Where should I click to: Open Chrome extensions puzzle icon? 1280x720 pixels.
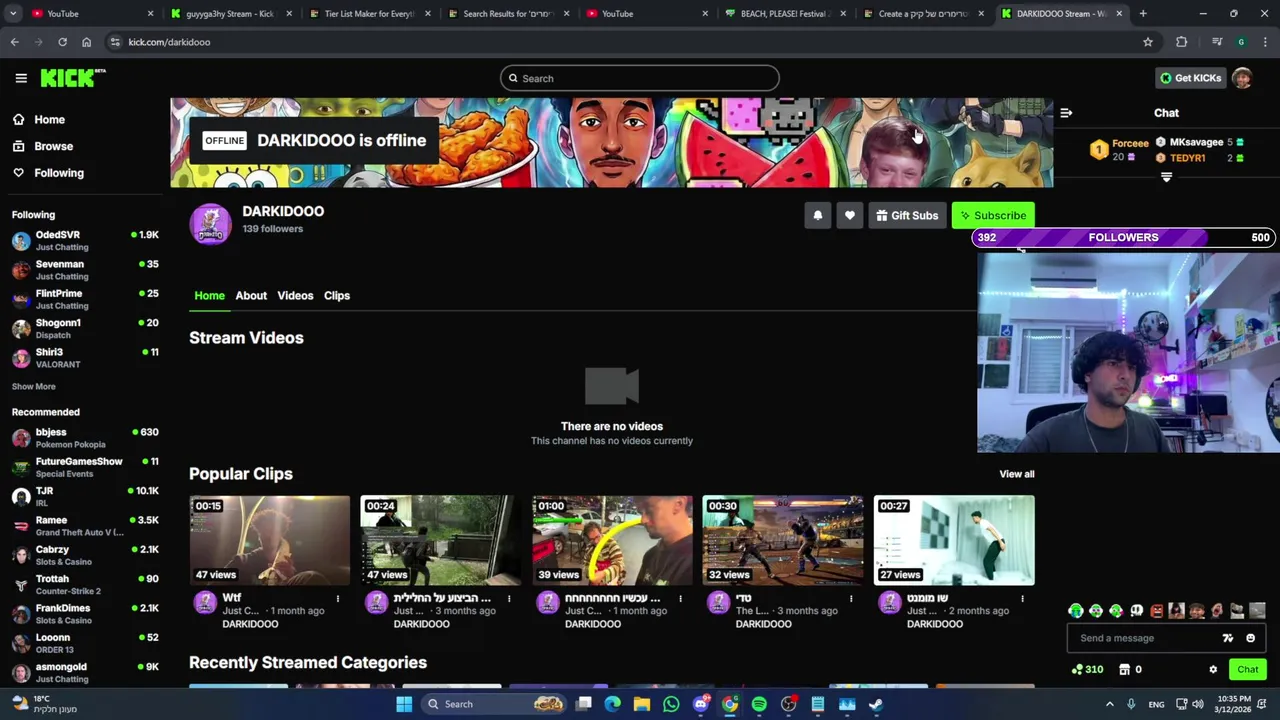point(1182,42)
